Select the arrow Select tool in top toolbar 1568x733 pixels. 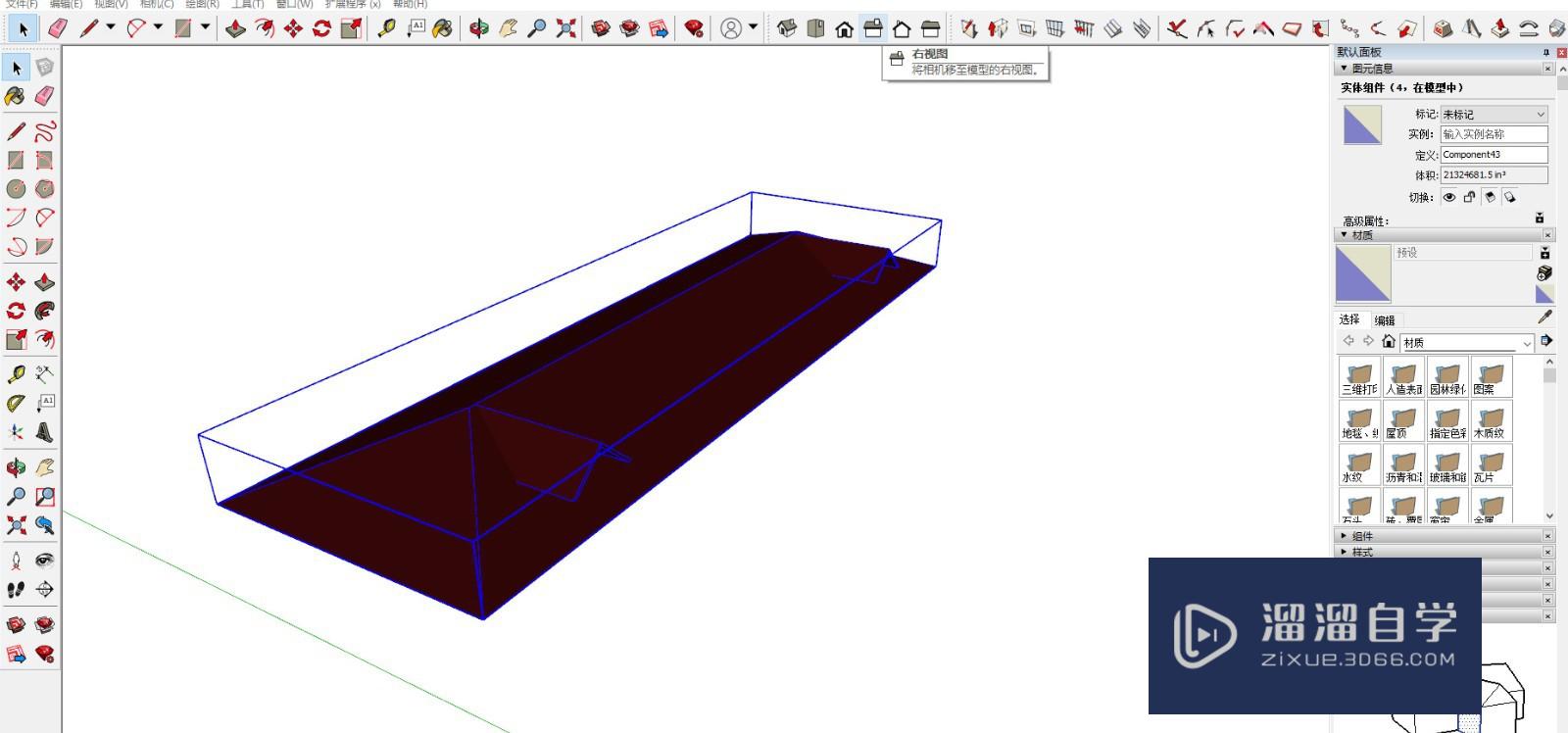[x=24, y=29]
